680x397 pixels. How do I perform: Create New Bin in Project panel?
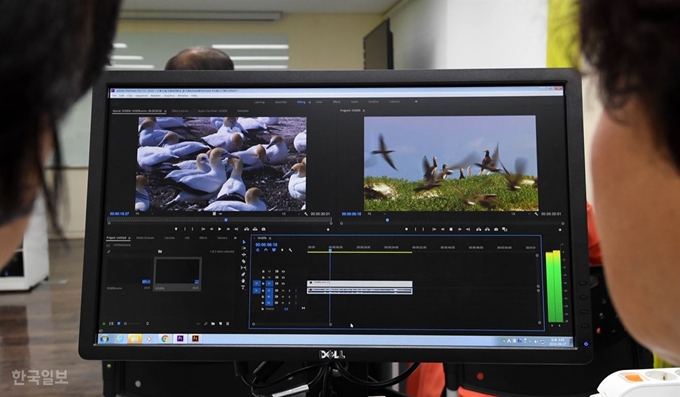pyautogui.click(x=213, y=323)
